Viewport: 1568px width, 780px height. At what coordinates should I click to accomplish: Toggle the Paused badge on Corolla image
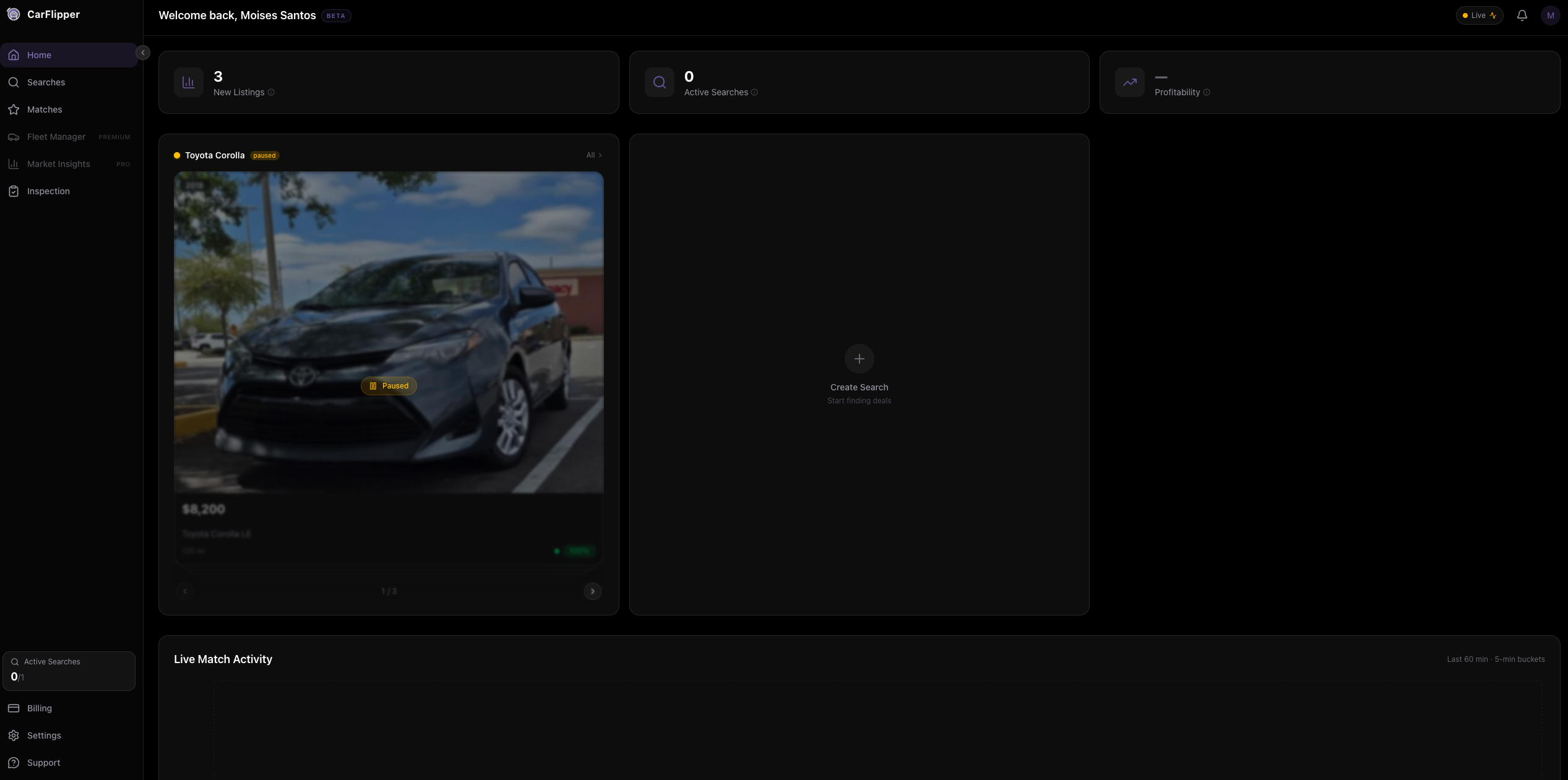[389, 386]
